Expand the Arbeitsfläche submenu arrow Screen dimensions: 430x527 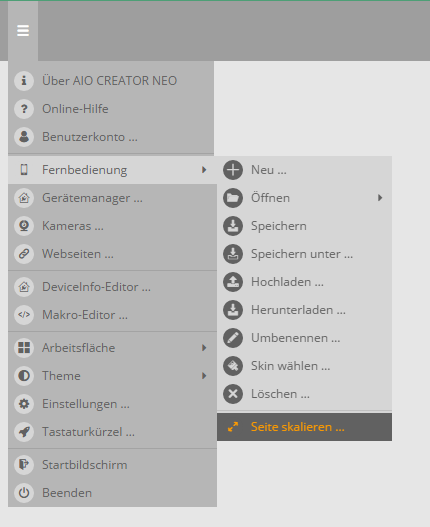click(x=204, y=348)
